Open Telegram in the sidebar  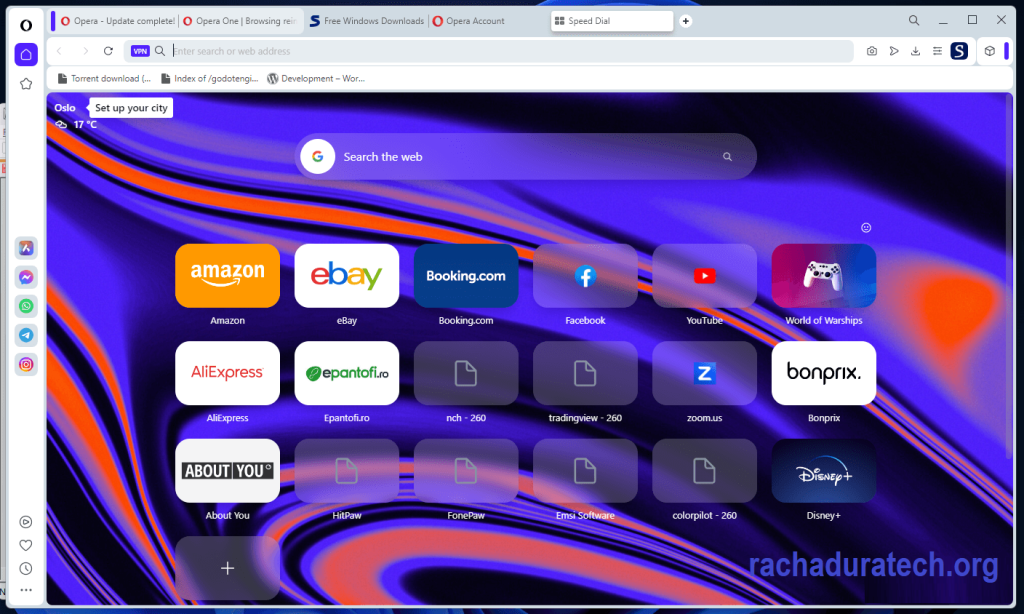pyautogui.click(x=26, y=335)
